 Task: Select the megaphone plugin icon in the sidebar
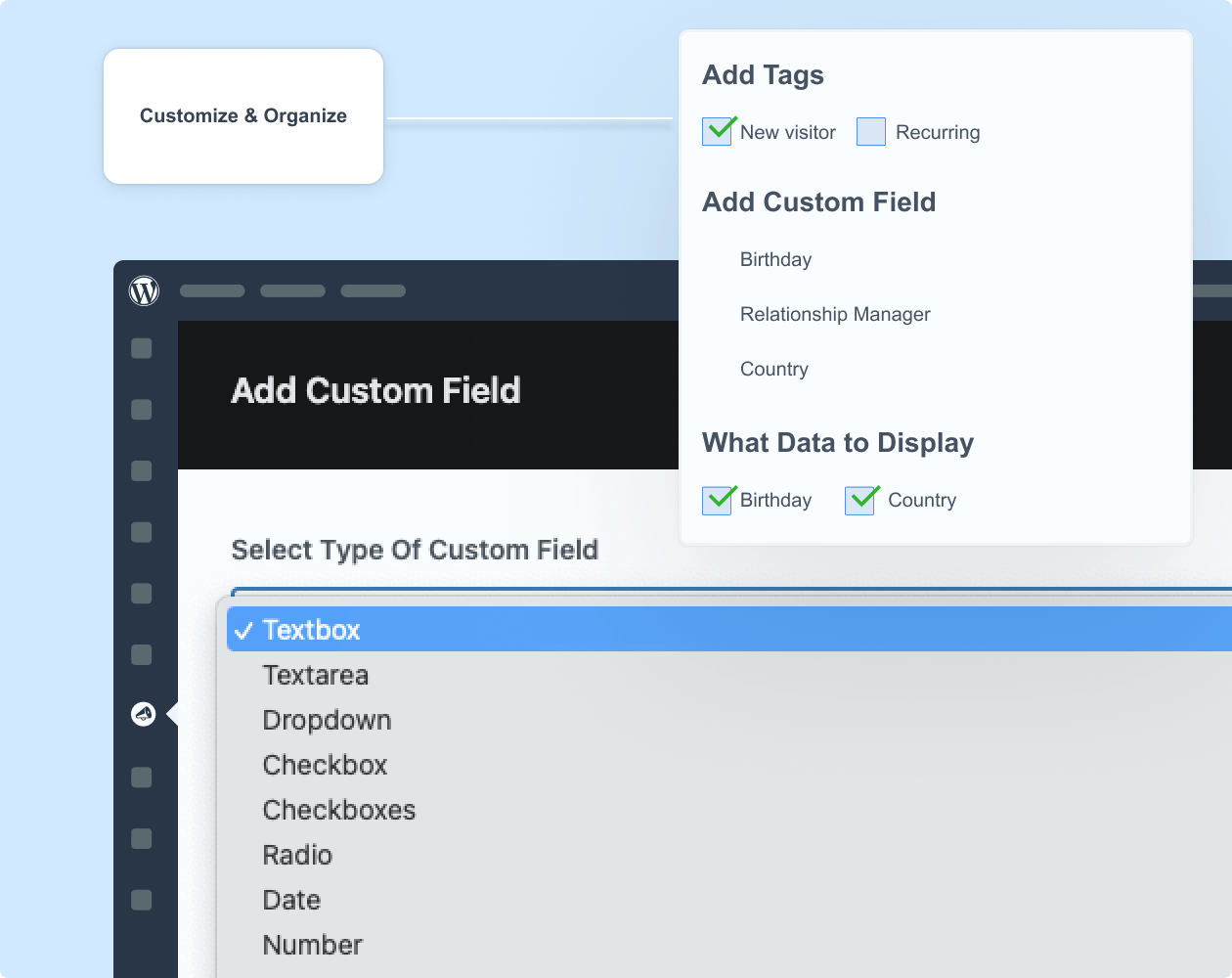[144, 714]
